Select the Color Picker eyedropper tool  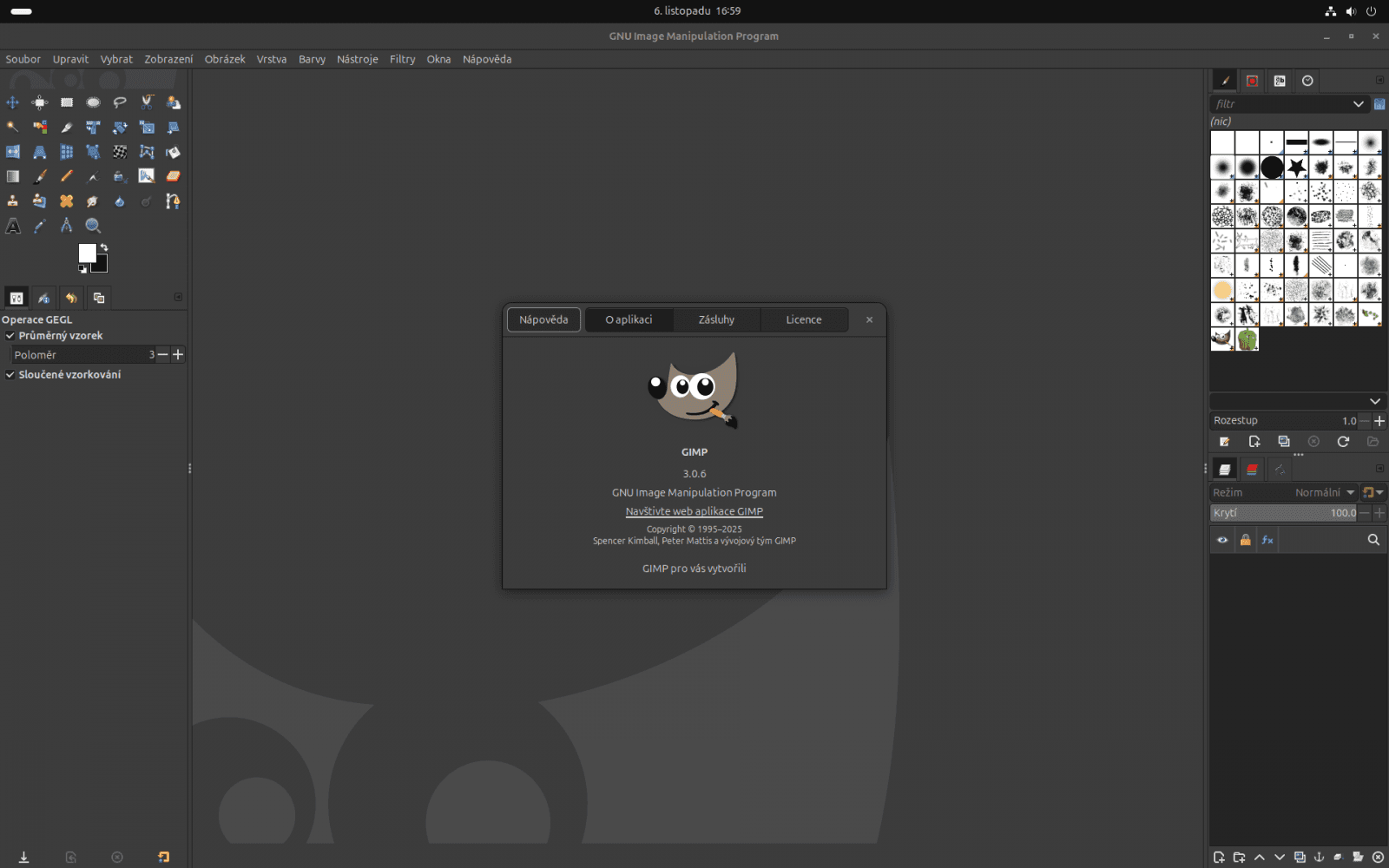(40, 226)
